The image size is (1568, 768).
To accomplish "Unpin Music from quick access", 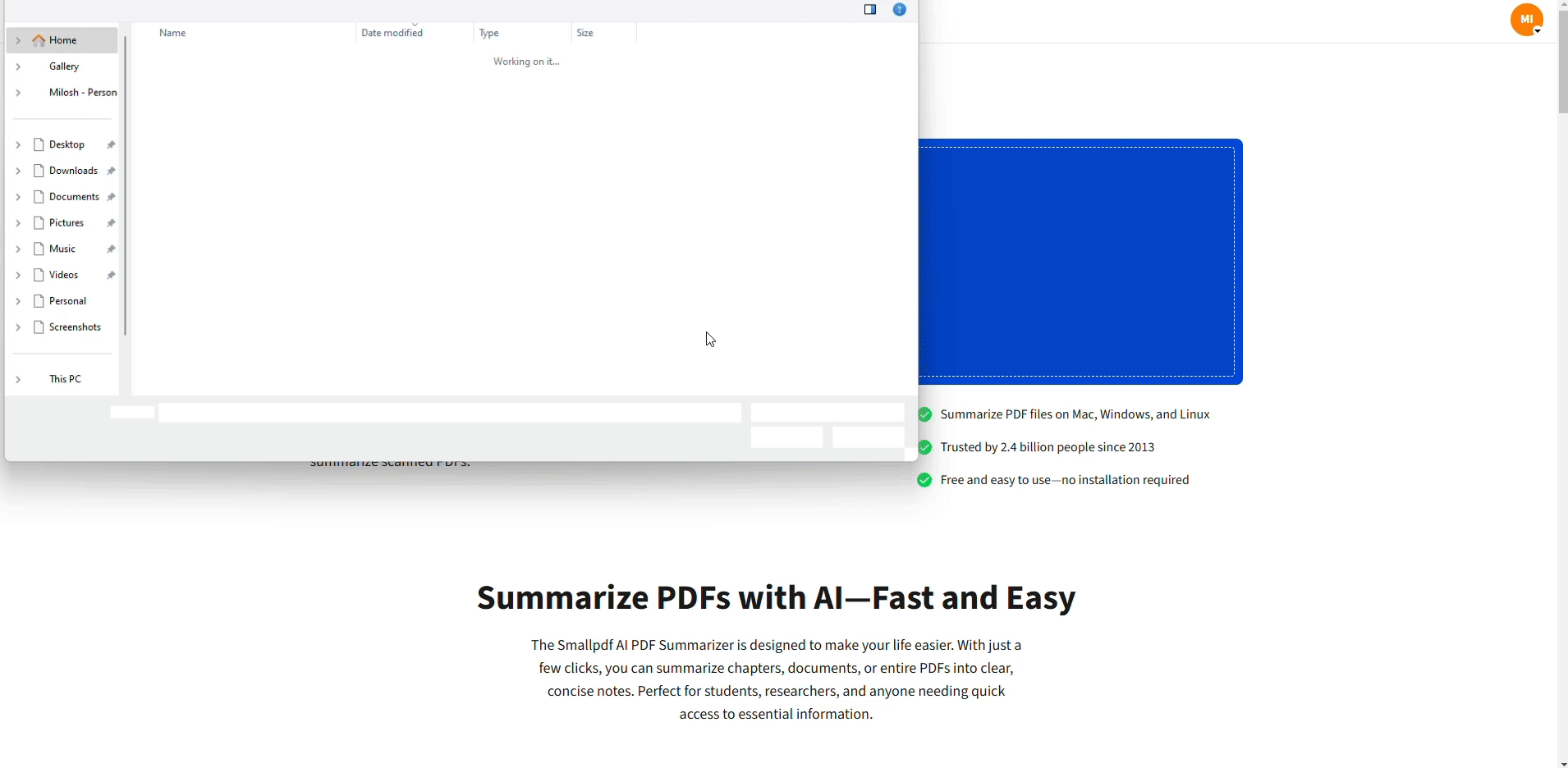I will click(112, 249).
